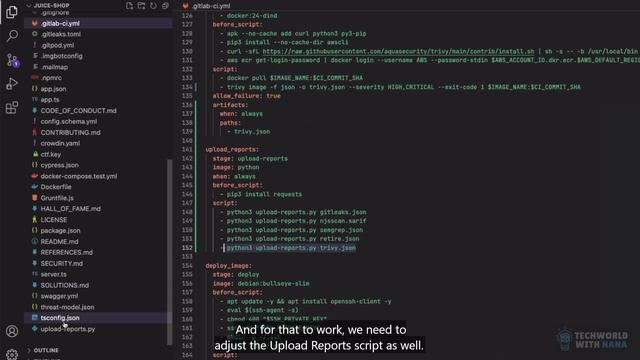Click 'image: debian:bullseye-slim' line
The image size is (640, 360).
[x=261, y=283]
